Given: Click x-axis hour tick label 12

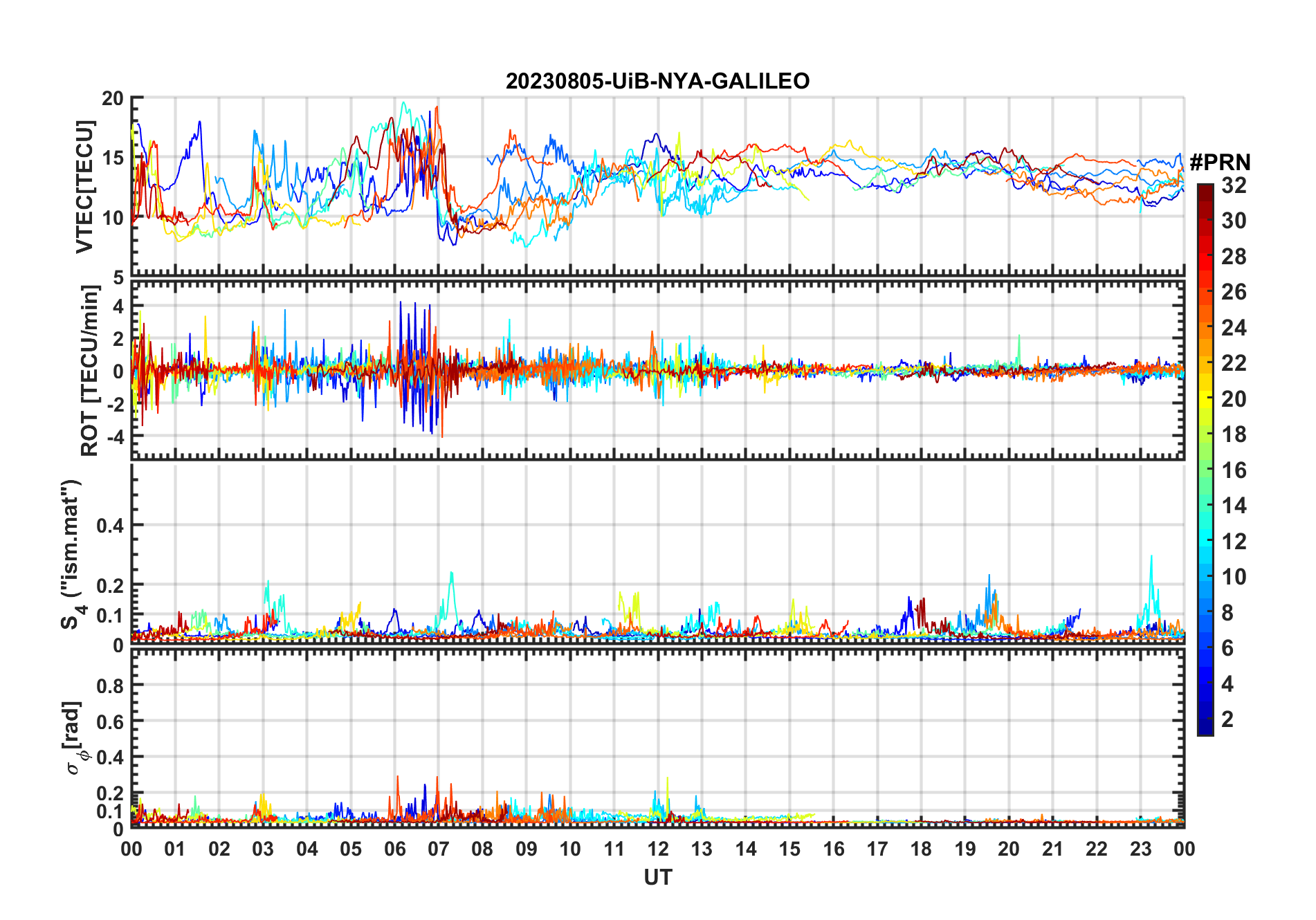Looking at the screenshot, I should coord(657,849).
